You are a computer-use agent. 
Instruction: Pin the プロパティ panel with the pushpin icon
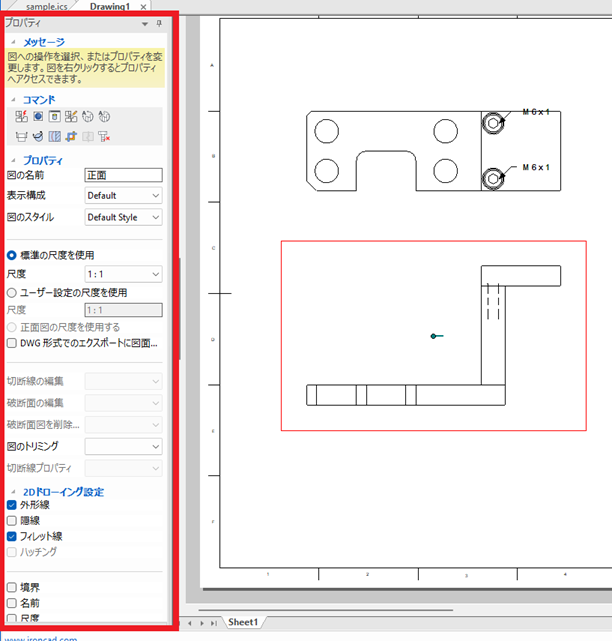click(159, 23)
